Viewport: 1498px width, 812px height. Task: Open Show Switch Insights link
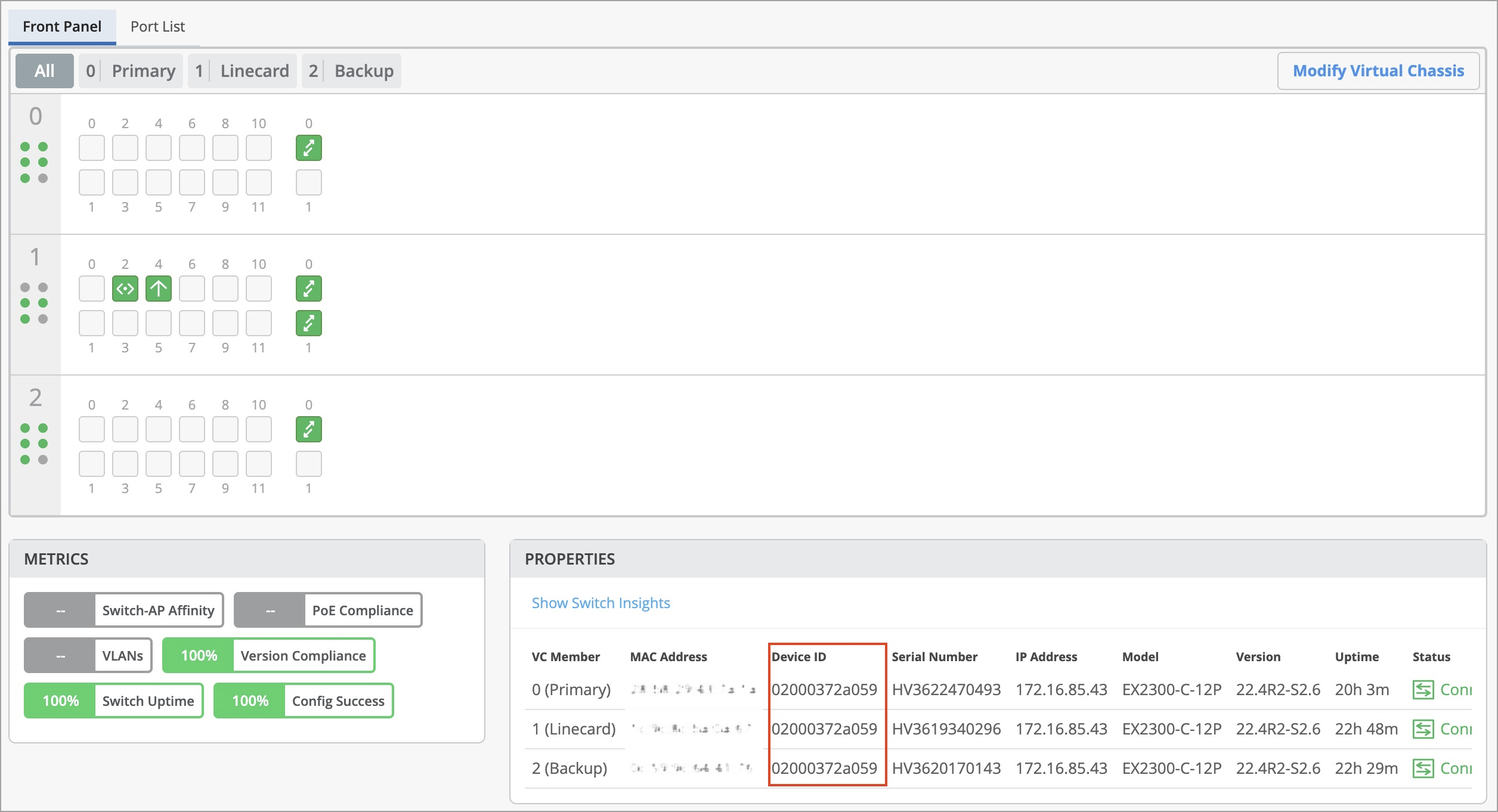tap(601, 603)
